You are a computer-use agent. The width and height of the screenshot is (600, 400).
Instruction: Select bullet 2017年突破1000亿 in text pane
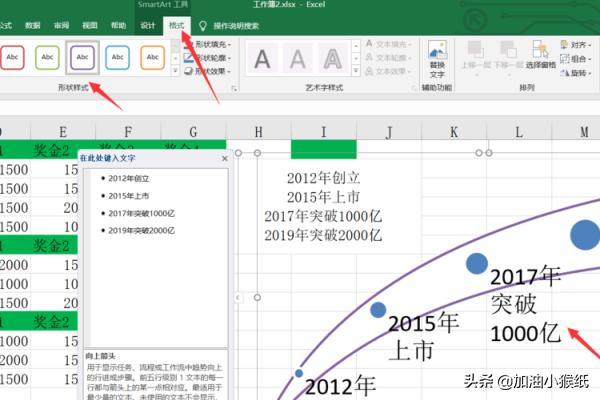(142, 213)
